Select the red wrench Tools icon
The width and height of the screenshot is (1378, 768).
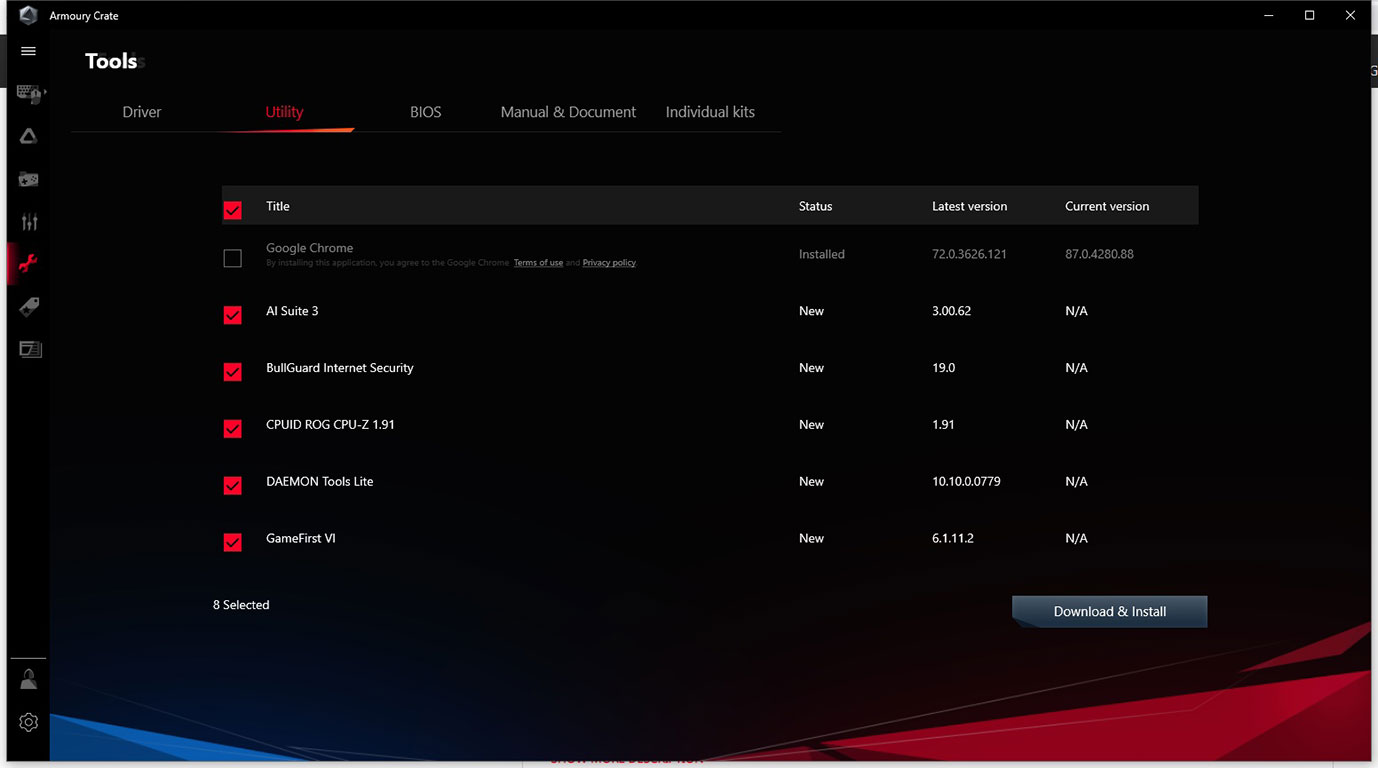[x=29, y=264]
